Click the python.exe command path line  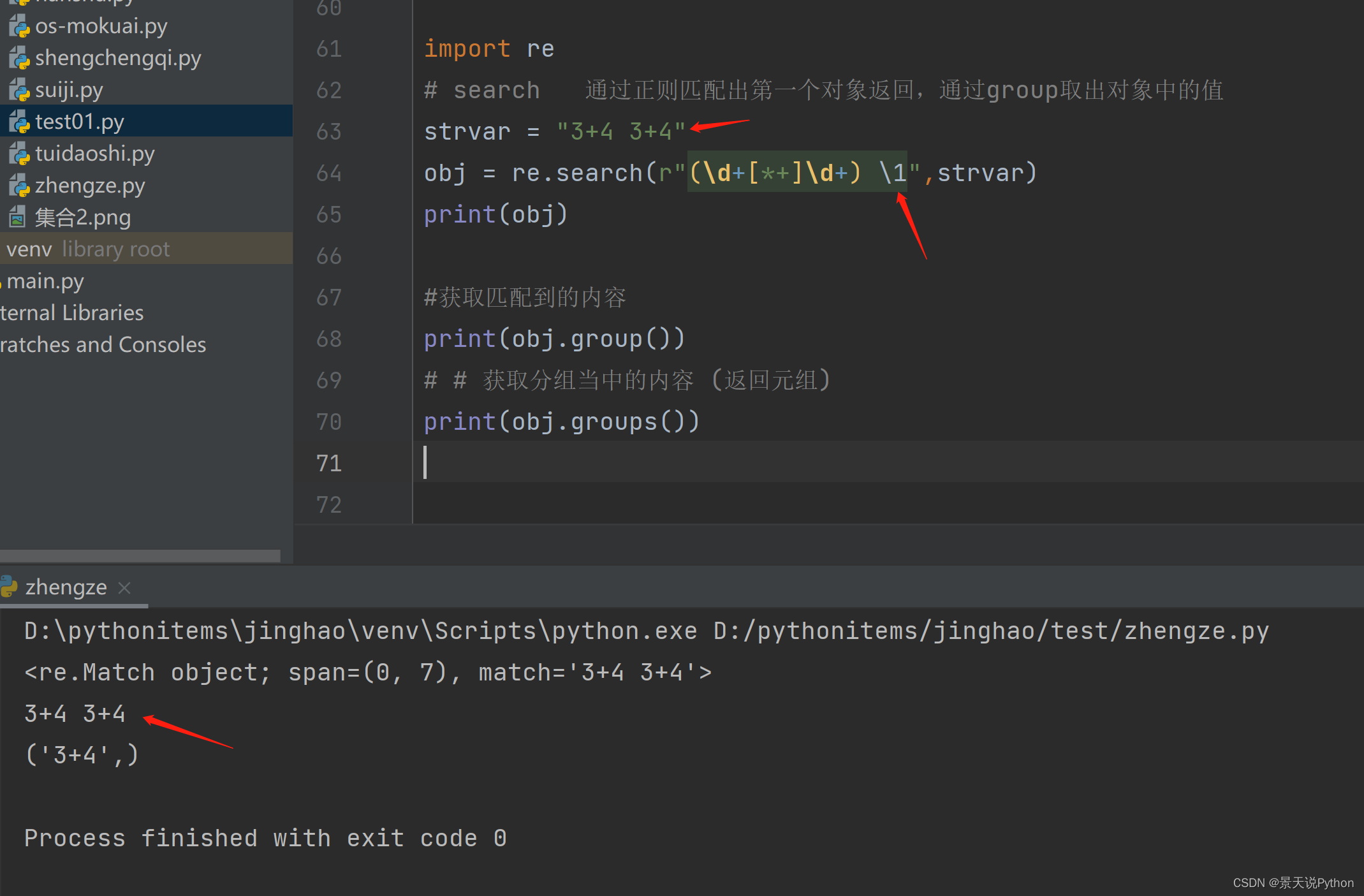point(647,631)
